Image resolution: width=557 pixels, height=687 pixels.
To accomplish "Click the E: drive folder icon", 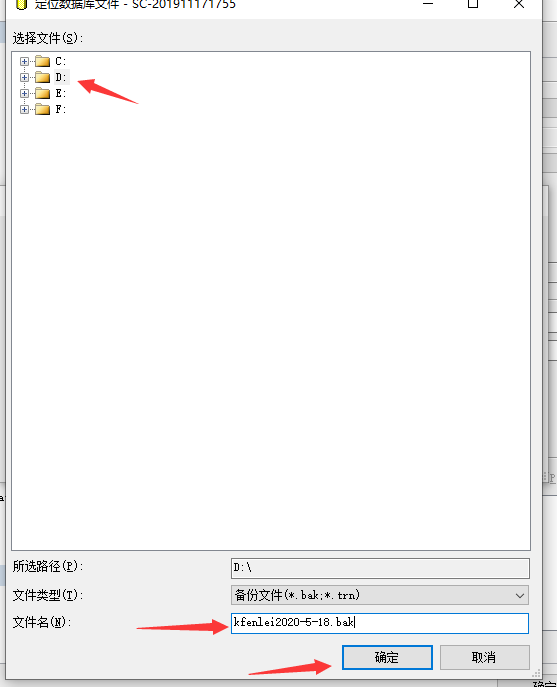I will 43,93.
